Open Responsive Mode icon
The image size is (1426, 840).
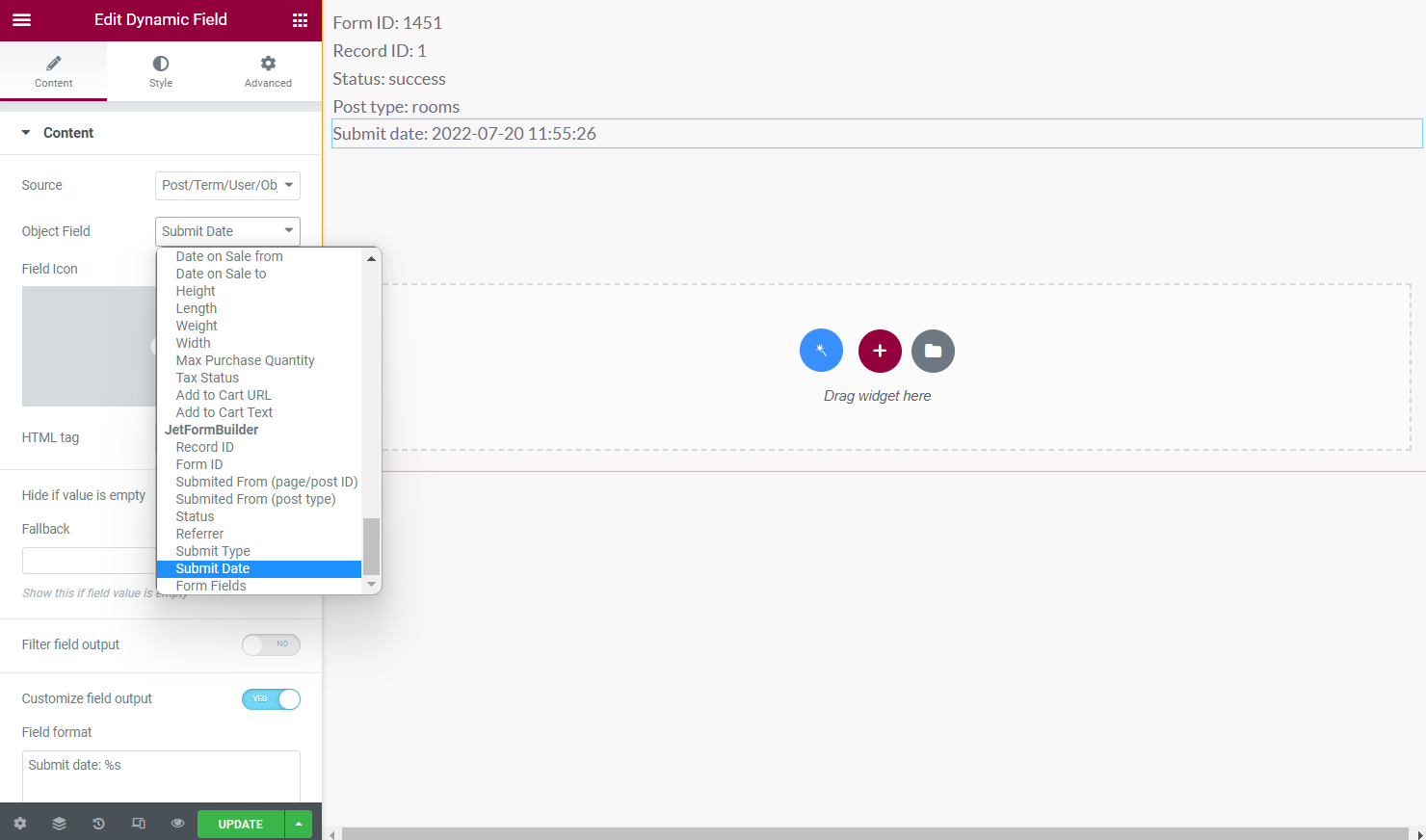(139, 824)
